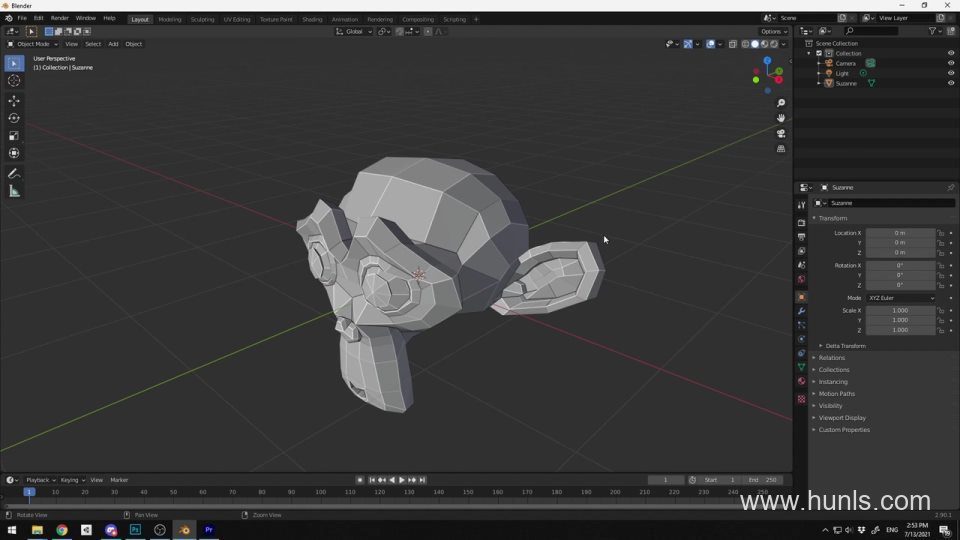960x540 pixels.
Task: Toggle viewport overlays button
Action: [710, 44]
